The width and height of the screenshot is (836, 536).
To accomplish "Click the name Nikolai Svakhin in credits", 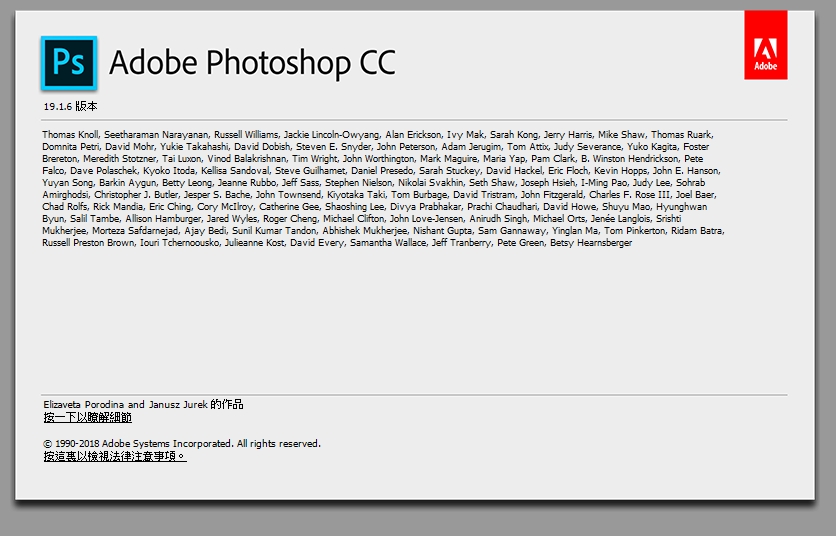I will point(430,182).
